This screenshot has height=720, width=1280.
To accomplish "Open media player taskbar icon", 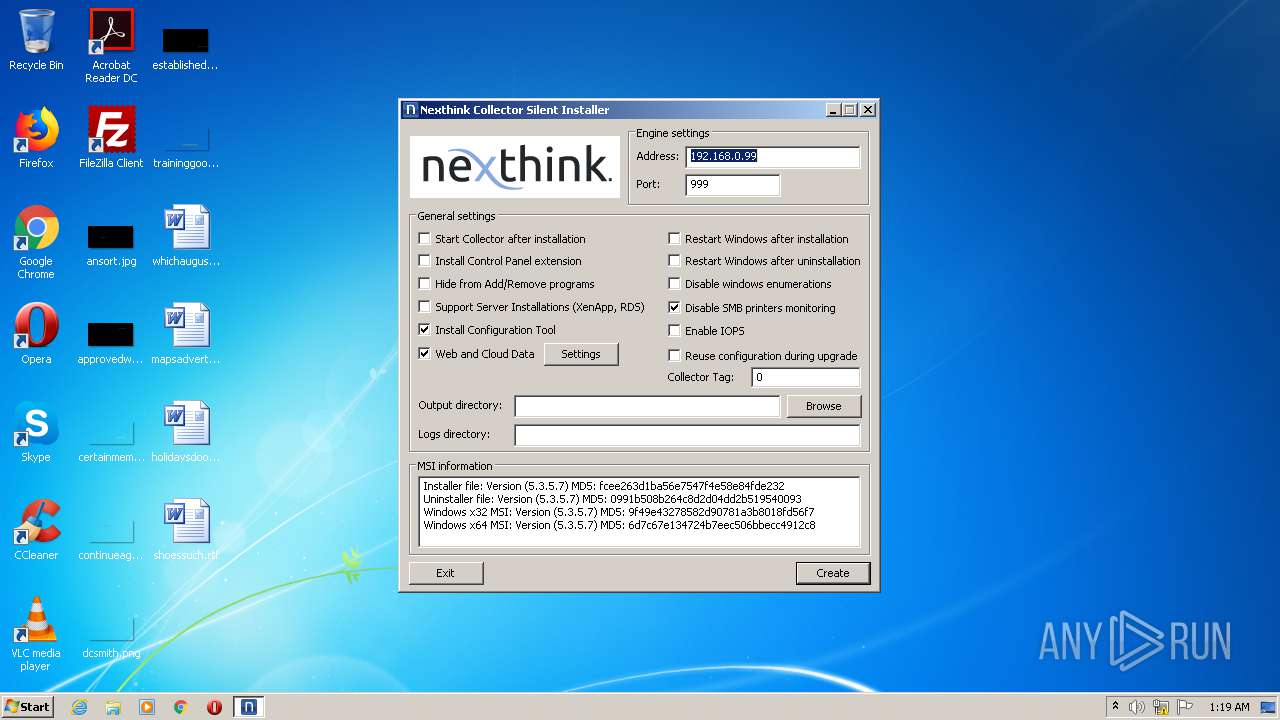I will click(147, 707).
